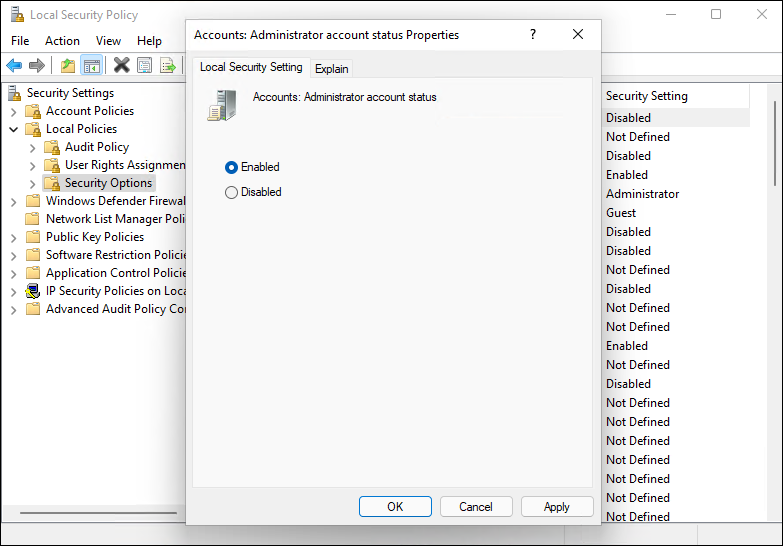Click the Guest value in Security Setting
This screenshot has width=783, height=546.
[x=621, y=213]
